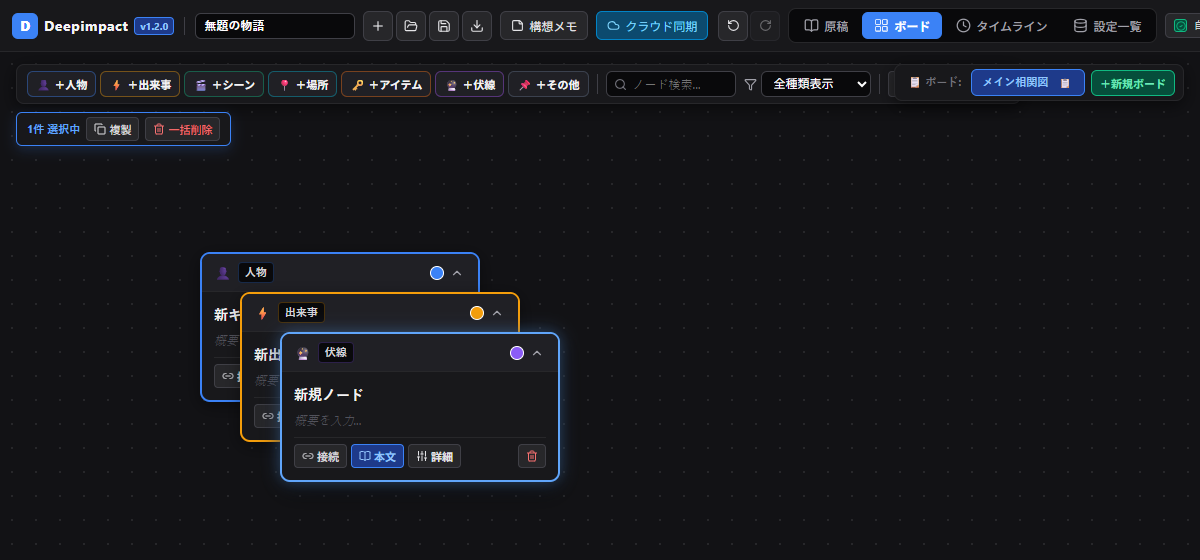Click the story title field 無題の物語
The width and height of the screenshot is (1200, 560).
click(x=275, y=26)
